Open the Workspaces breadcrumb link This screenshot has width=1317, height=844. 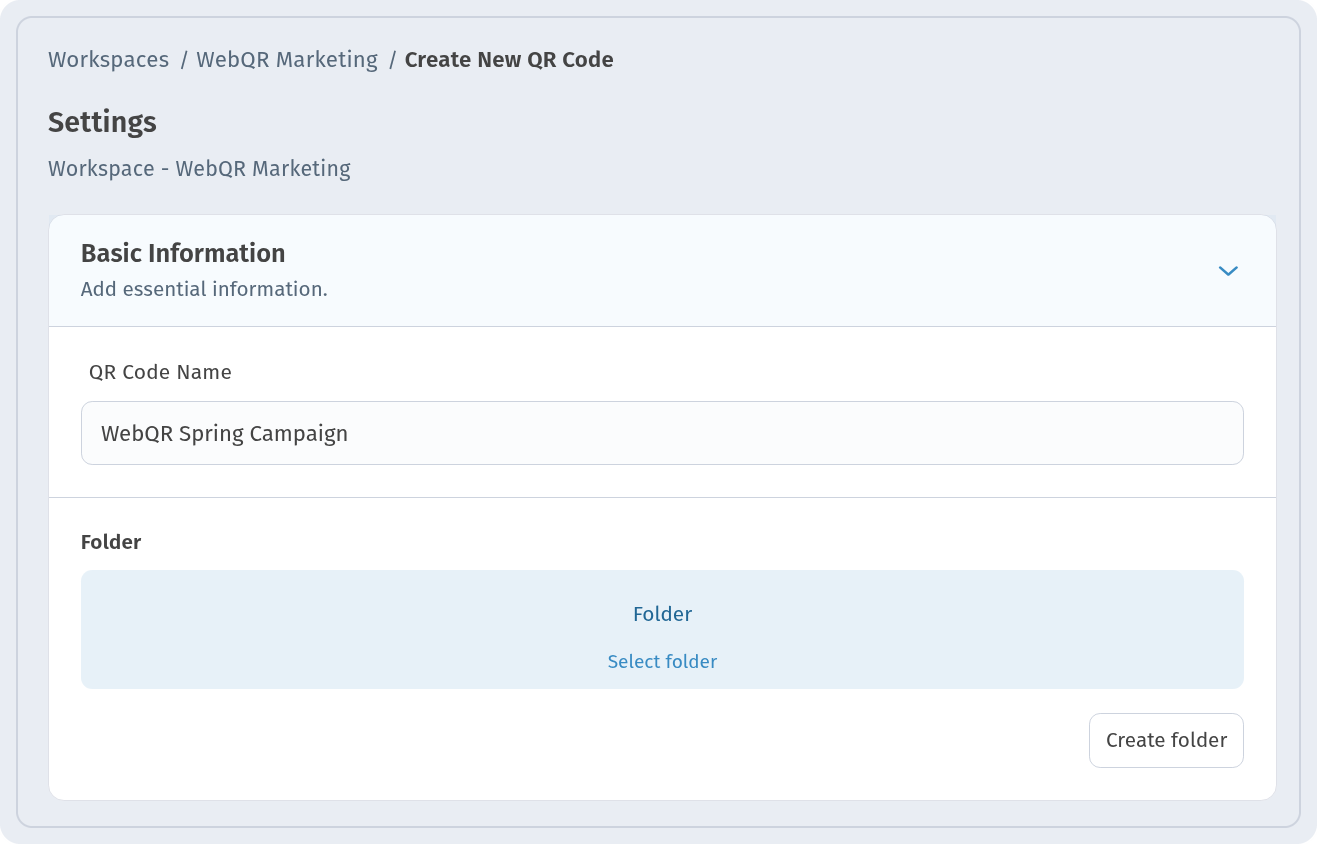[x=108, y=60]
